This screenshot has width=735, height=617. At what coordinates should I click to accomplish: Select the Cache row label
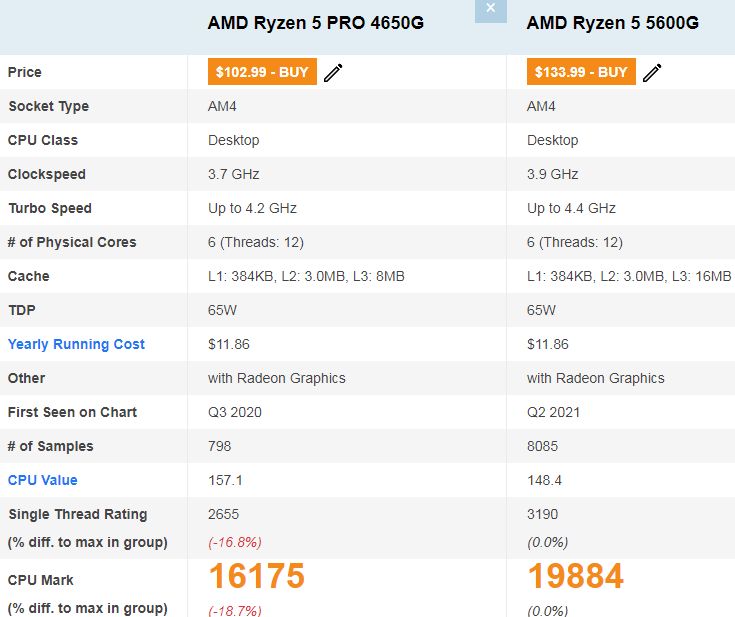(29, 276)
